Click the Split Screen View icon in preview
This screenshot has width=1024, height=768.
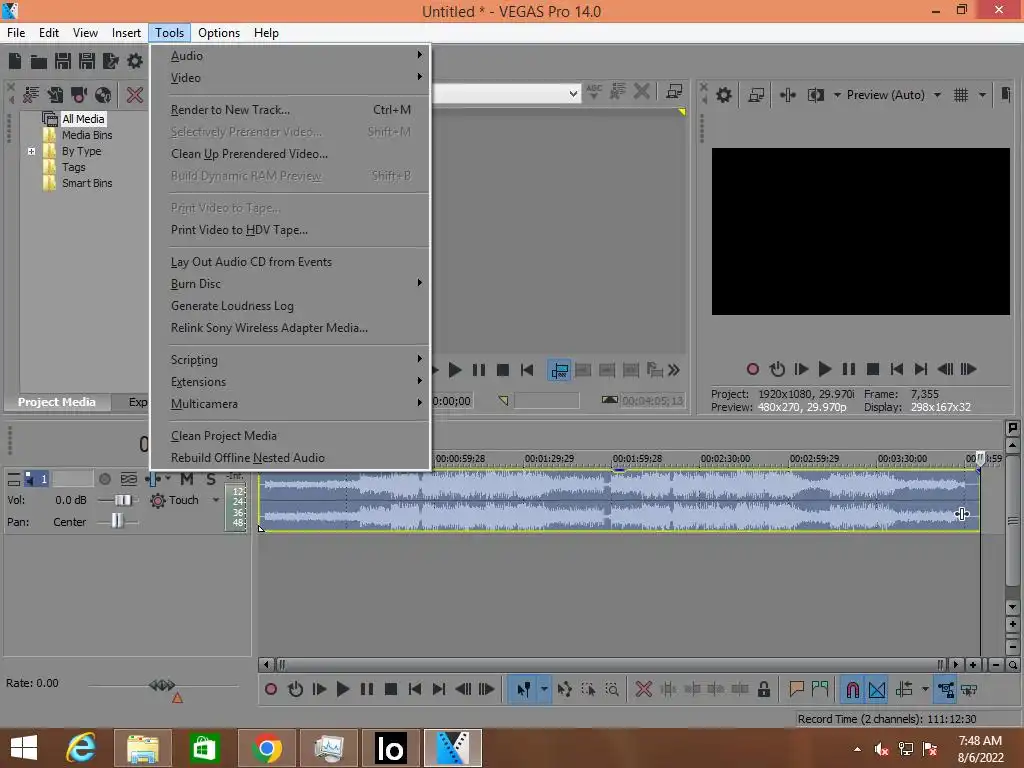816,95
